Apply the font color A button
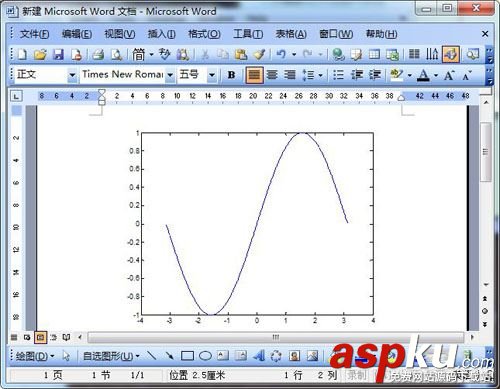500x389 pixels. pyautogui.click(x=424, y=75)
